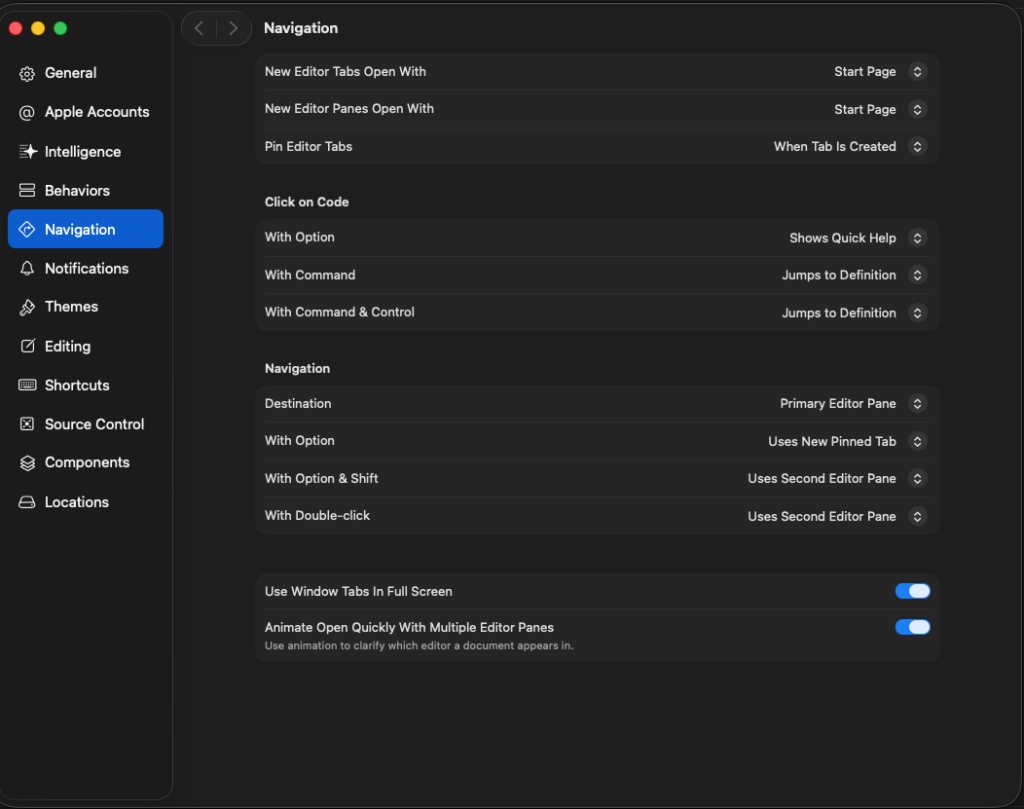Click the Shortcuts keyboard icon
This screenshot has height=809, width=1024.
27,385
